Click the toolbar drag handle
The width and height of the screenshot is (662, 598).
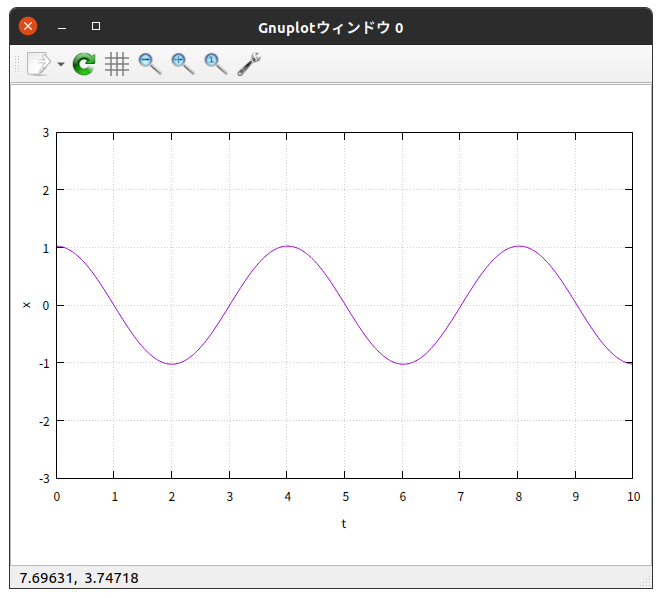click(x=17, y=64)
